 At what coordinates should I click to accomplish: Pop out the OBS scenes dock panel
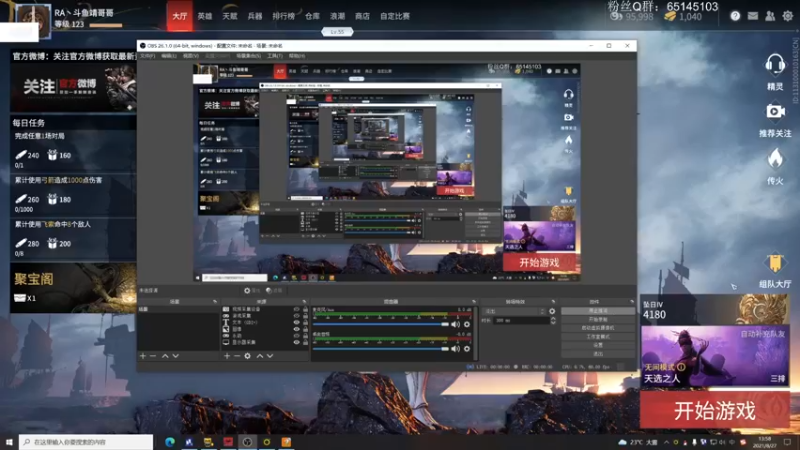(x=215, y=302)
